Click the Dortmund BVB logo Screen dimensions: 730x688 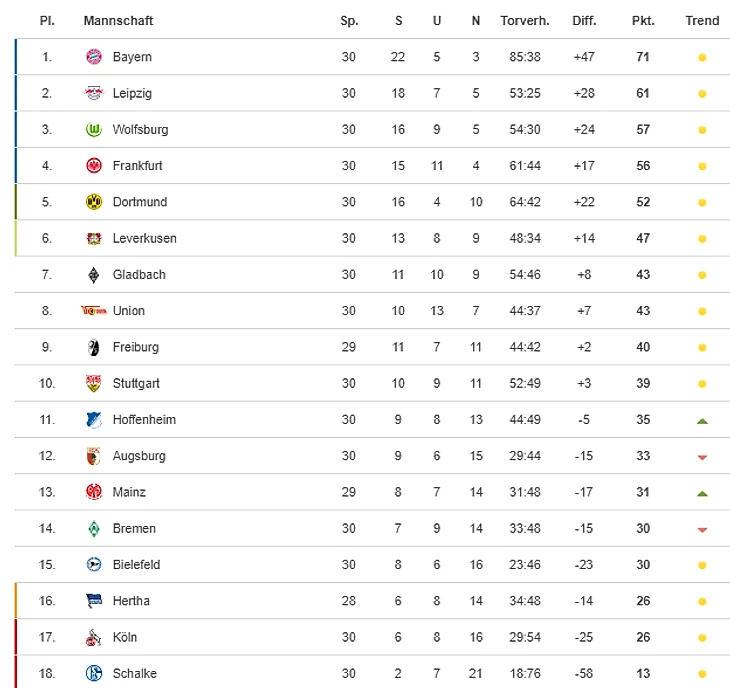[94, 202]
